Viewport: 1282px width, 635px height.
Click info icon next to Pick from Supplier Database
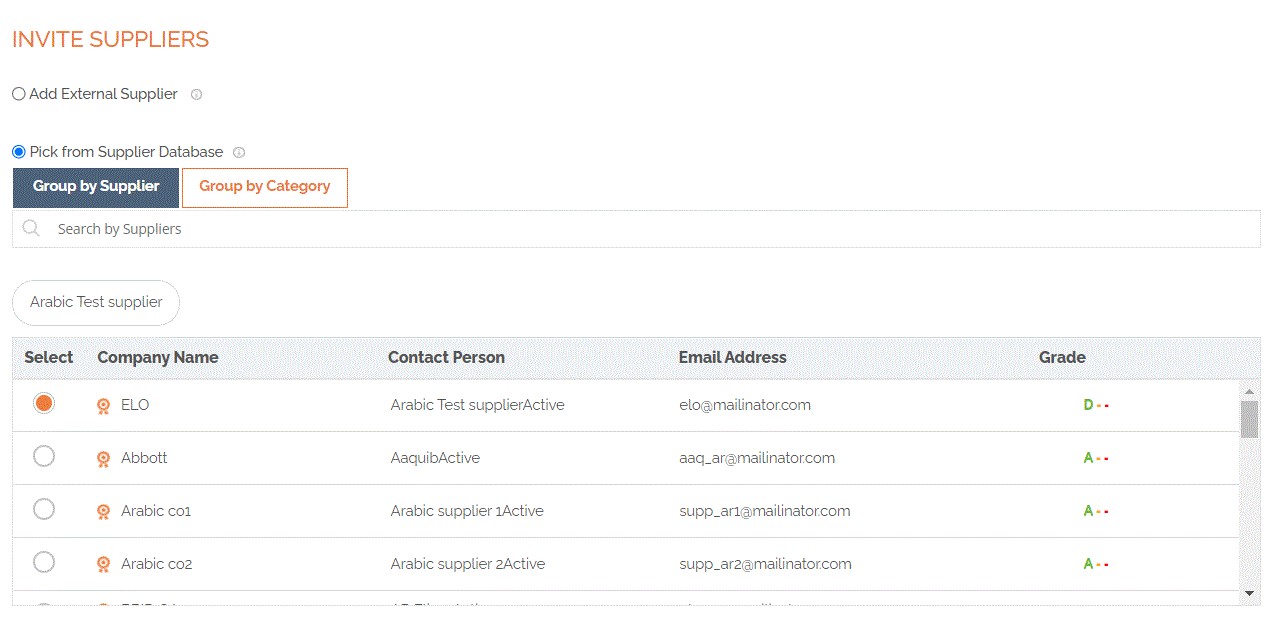pyautogui.click(x=239, y=153)
